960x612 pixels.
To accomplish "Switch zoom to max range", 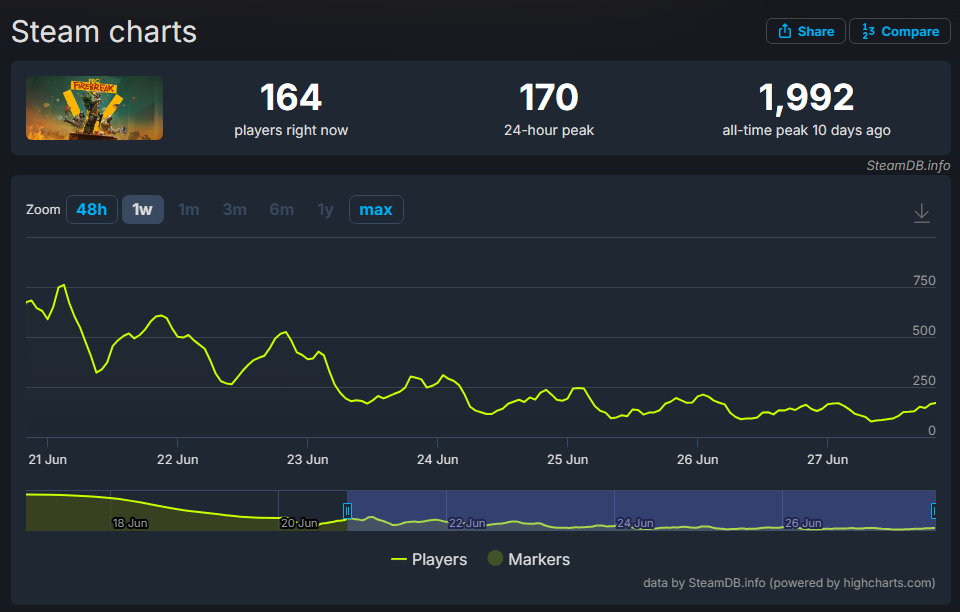I will (x=376, y=209).
